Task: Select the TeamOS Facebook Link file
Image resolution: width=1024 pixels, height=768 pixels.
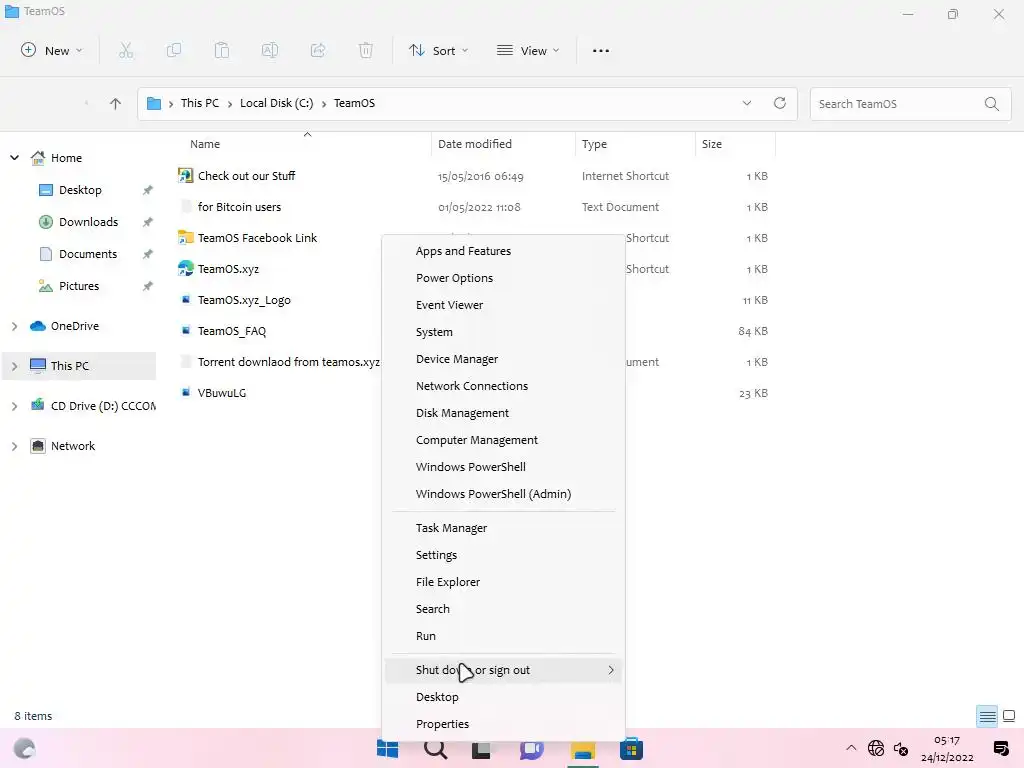Action: point(257,238)
